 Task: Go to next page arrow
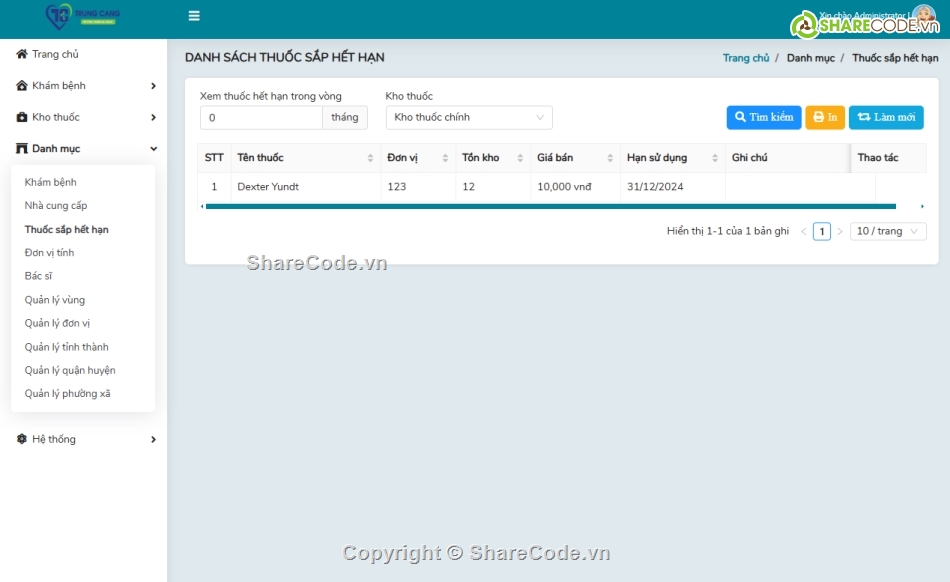[x=840, y=231]
